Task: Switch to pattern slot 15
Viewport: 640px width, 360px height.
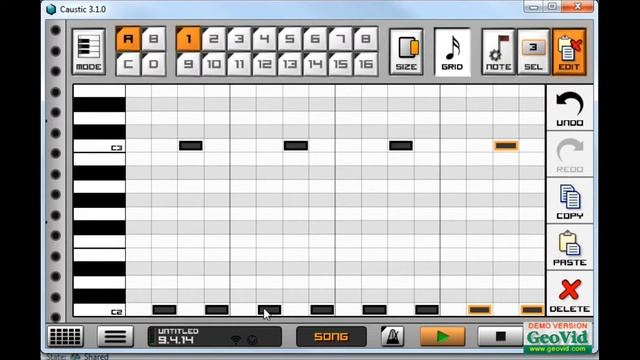Action: [x=340, y=64]
